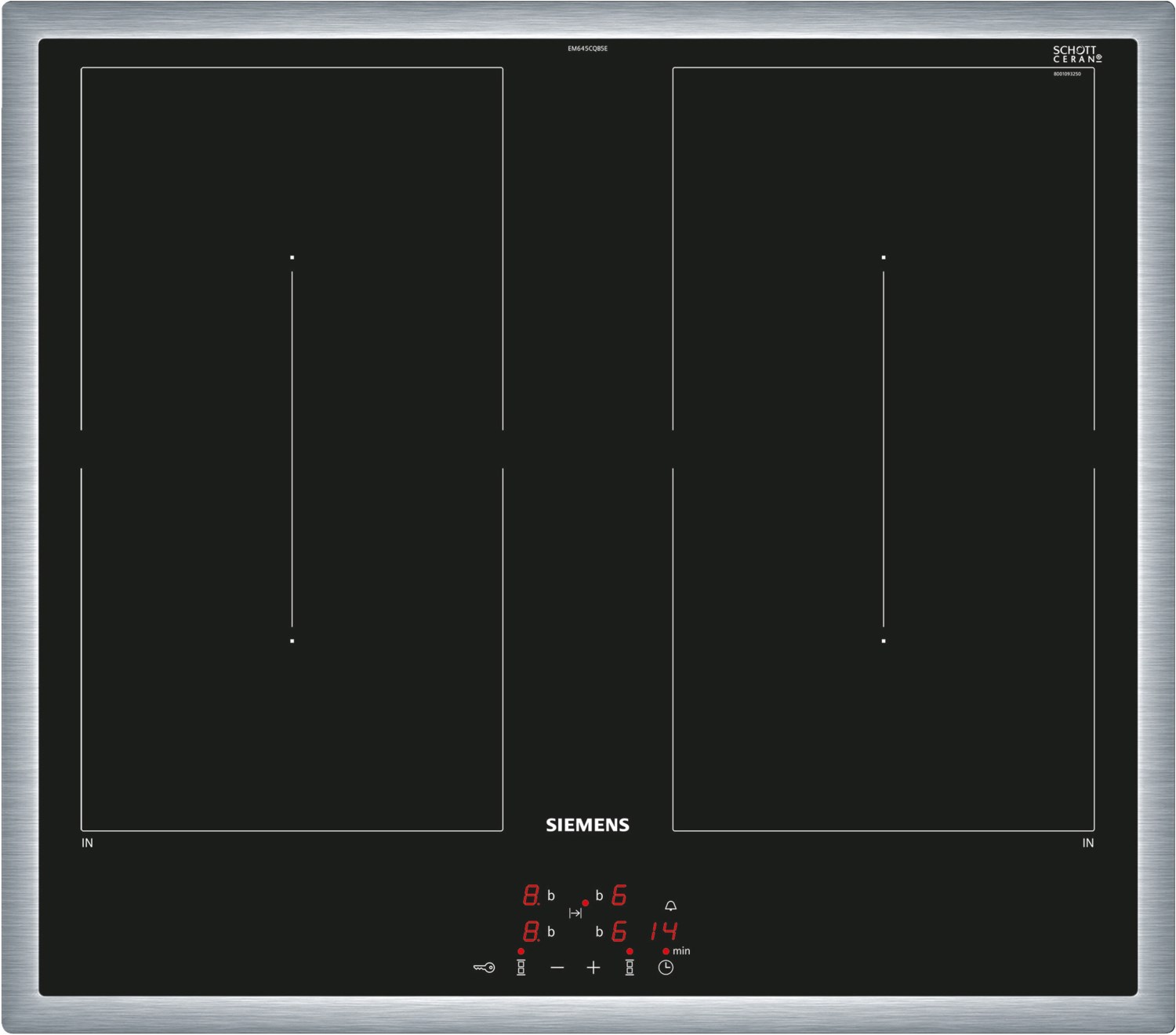Click the IN label under left zone
This screenshot has height=1035, width=1176.
pos(87,843)
